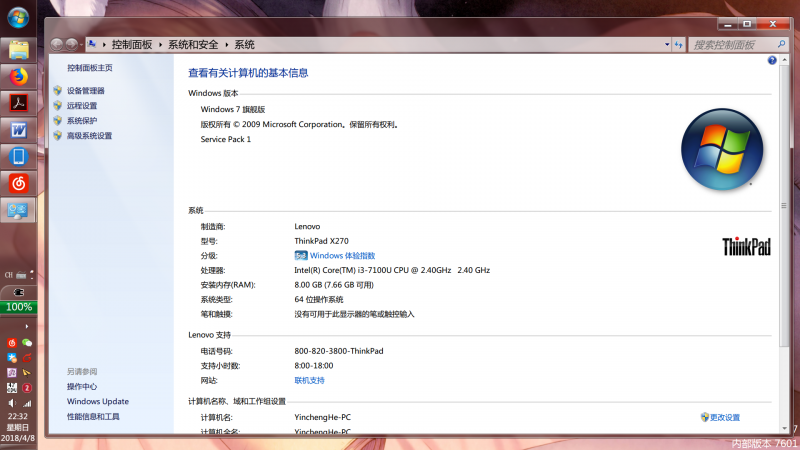The height and width of the screenshot is (450, 800).
Task: Open Adobe Acrobat Reader taskbar icon
Action: point(18,104)
